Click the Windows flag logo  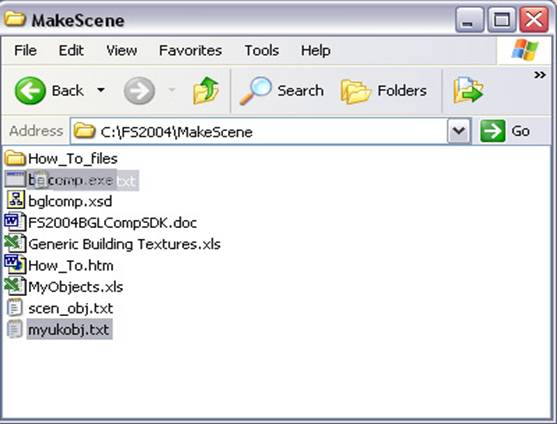525,50
